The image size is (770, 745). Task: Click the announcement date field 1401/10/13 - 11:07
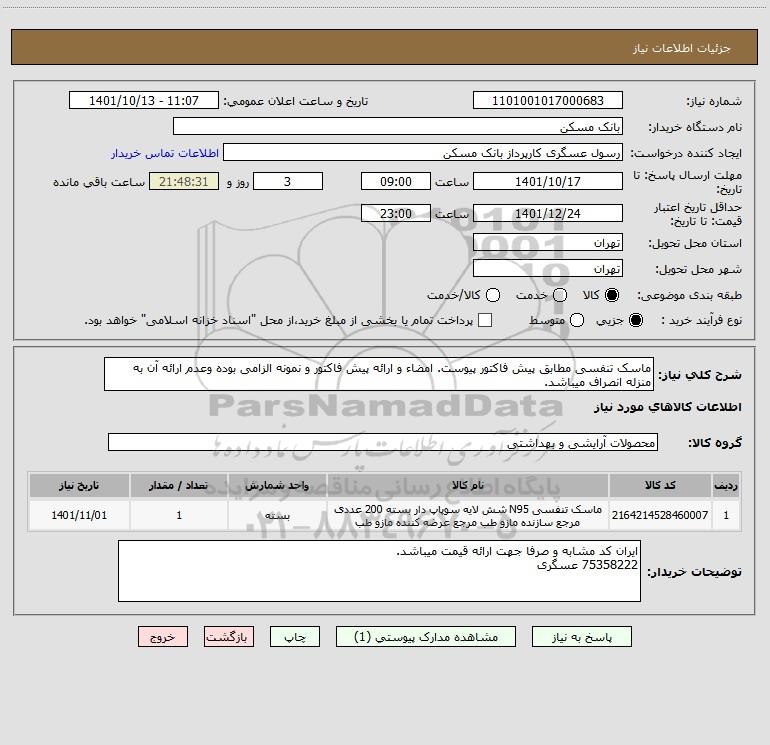[x=144, y=100]
